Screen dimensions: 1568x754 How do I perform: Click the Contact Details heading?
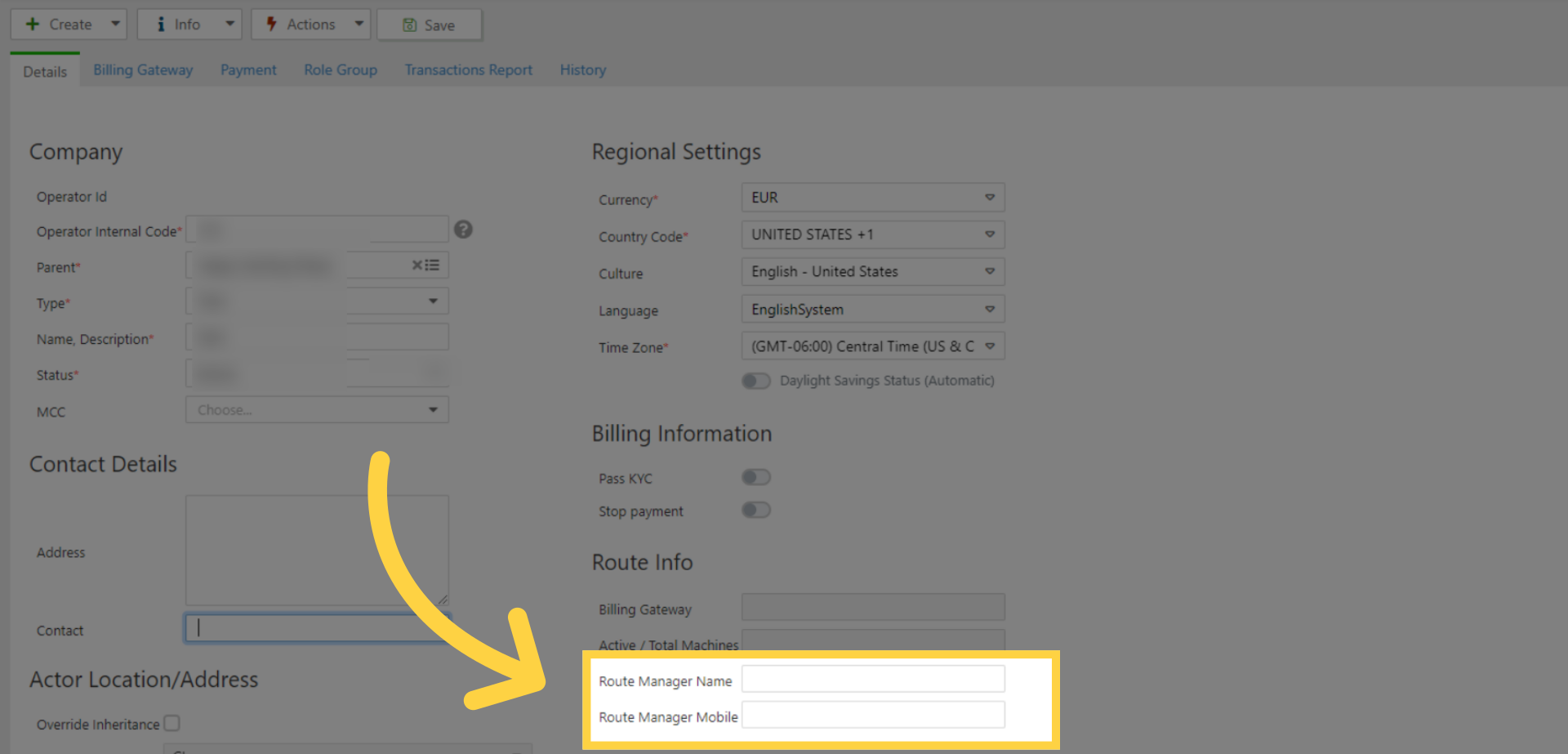coord(103,464)
